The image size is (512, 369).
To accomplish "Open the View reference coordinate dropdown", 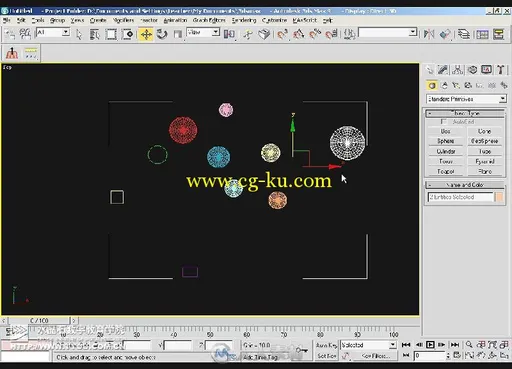I will coord(203,32).
